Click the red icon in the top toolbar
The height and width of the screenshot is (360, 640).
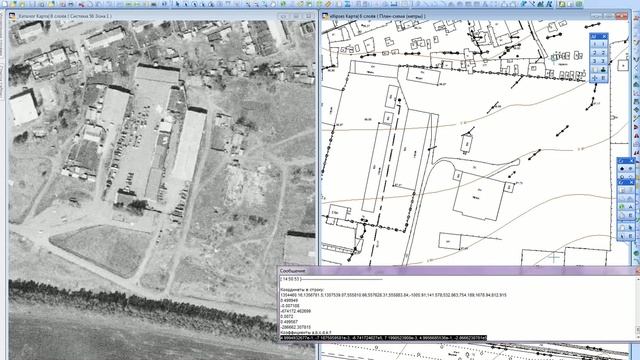[82, 4]
